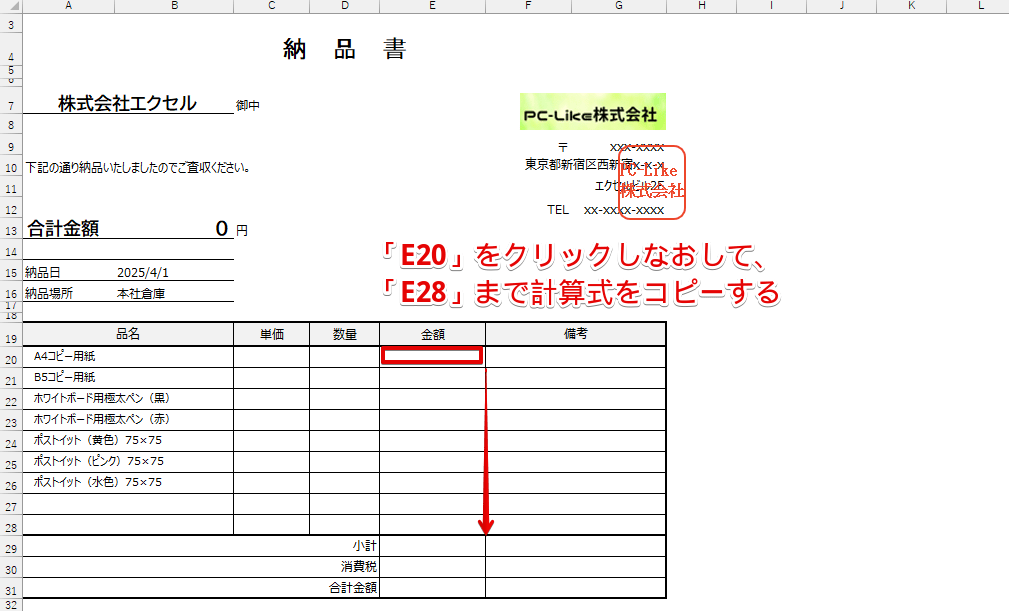Select the 単価 table header
This screenshot has height=611, width=1009.
272,334
